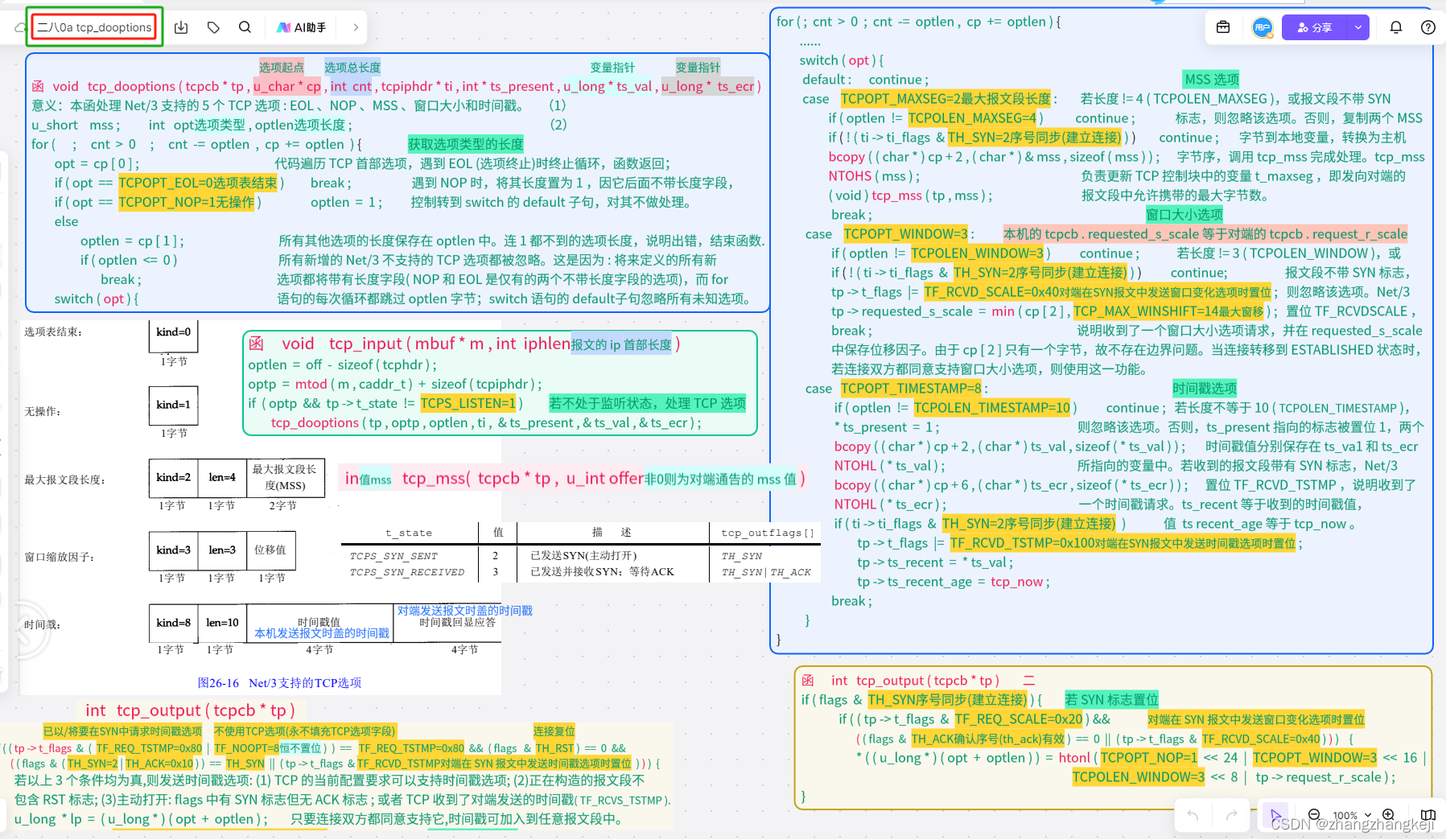
Task: Select the 选项总长度 label
Action: coord(352,68)
